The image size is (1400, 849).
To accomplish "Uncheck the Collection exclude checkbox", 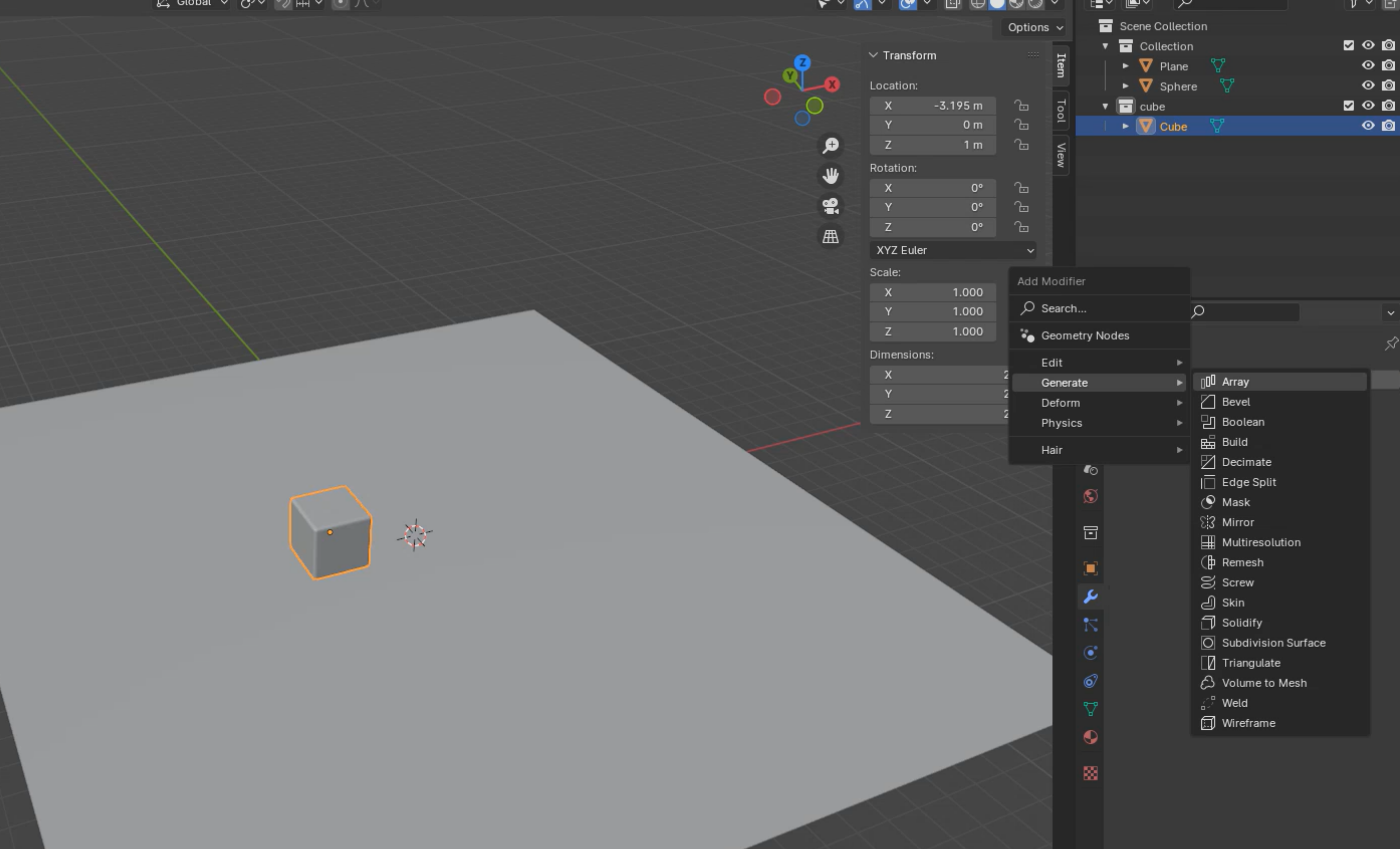I will (1348, 46).
